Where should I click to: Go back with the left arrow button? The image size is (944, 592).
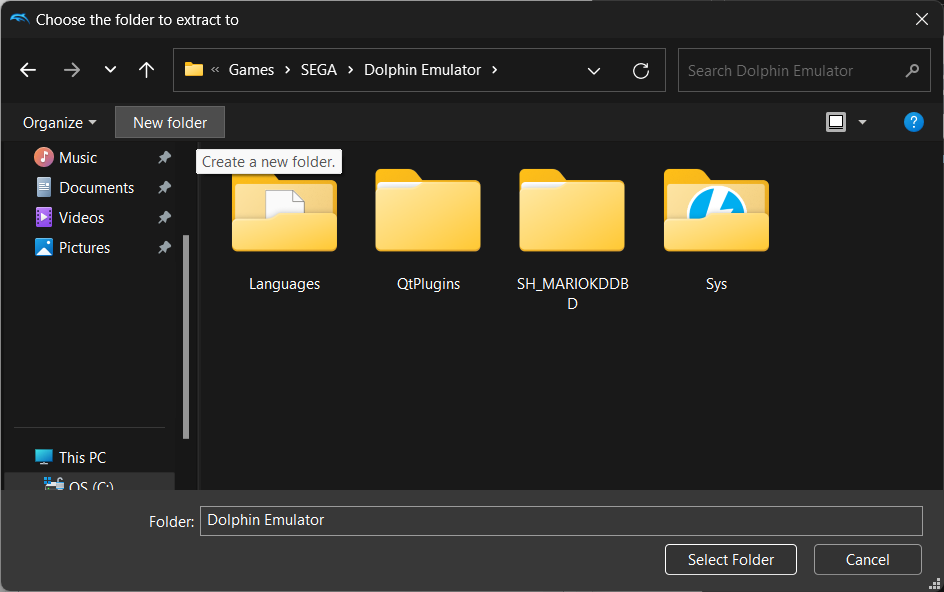(x=28, y=70)
